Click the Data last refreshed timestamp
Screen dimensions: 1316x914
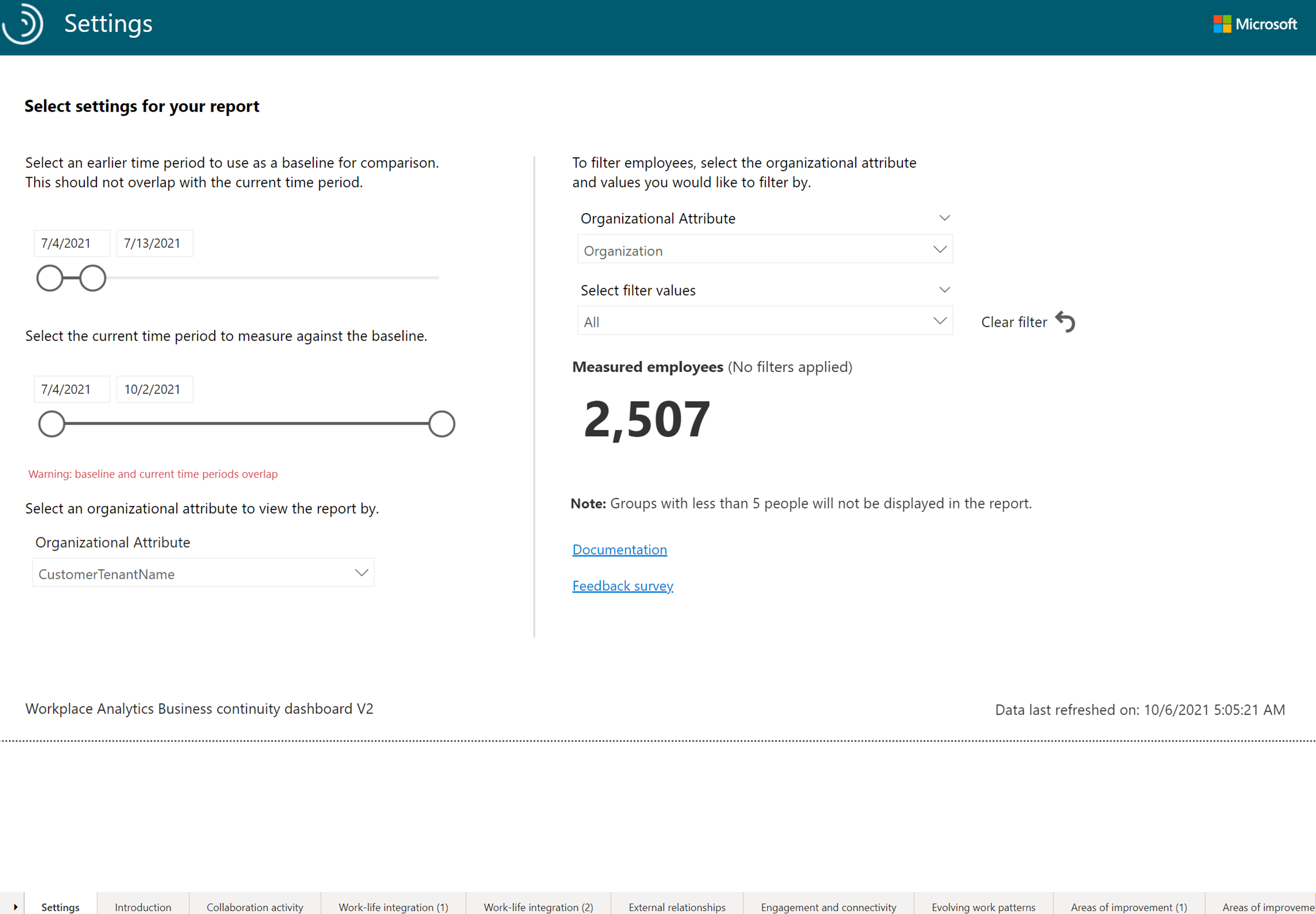[x=1139, y=709]
